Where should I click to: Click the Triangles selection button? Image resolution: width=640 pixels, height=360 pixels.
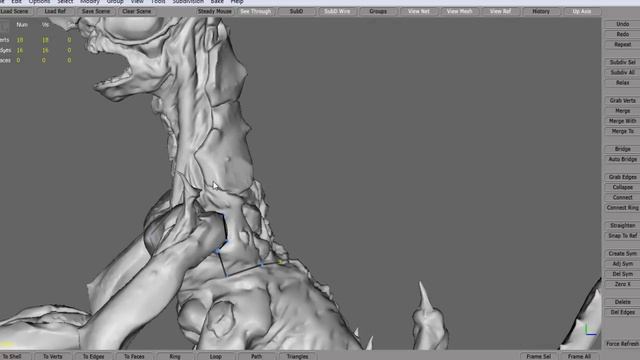(x=298, y=356)
